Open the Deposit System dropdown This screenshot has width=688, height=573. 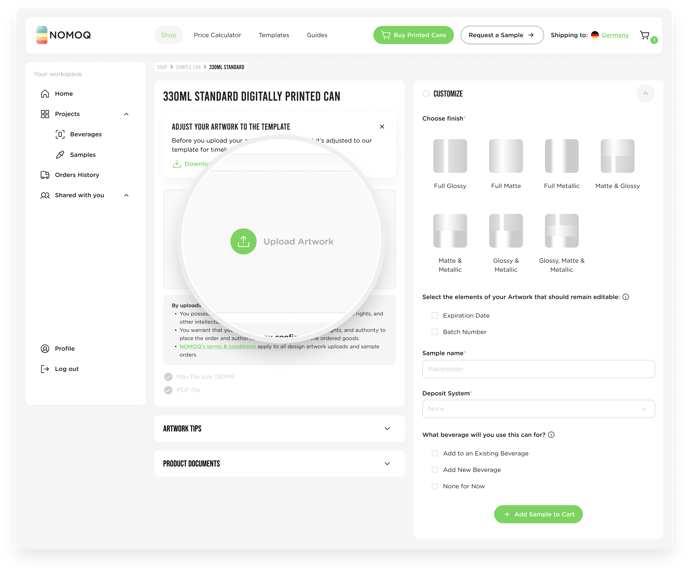[x=538, y=409]
